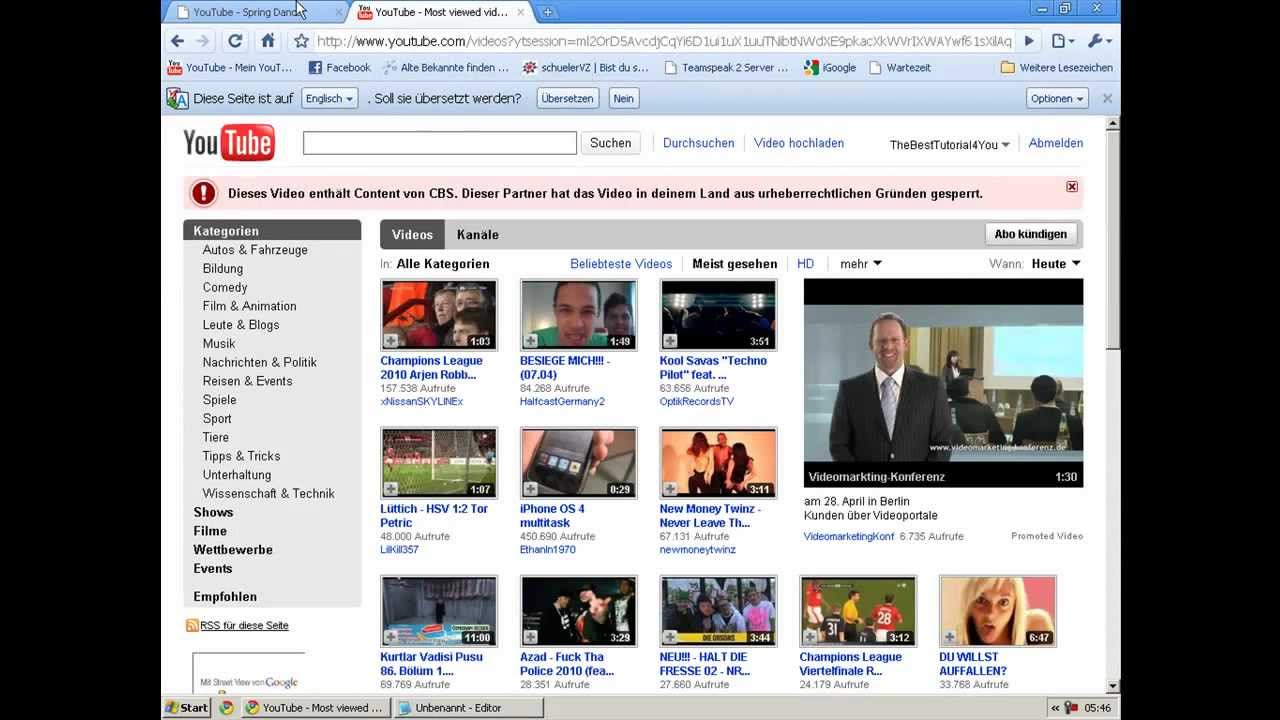Click the Chrome quick launch icon in taskbar
Screen dimensions: 1280x720
pos(227,707)
